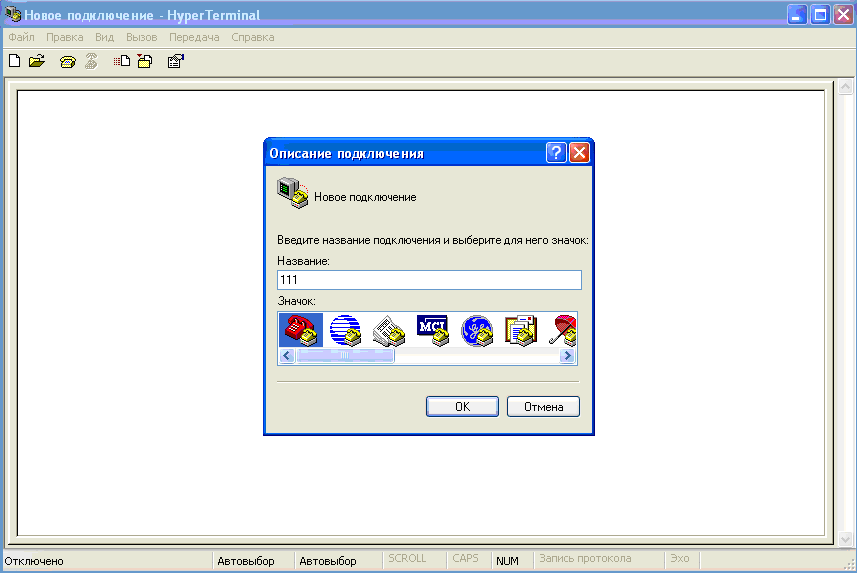
Task: Click the first Автовыбор status cell
Action: pyautogui.click(x=246, y=561)
